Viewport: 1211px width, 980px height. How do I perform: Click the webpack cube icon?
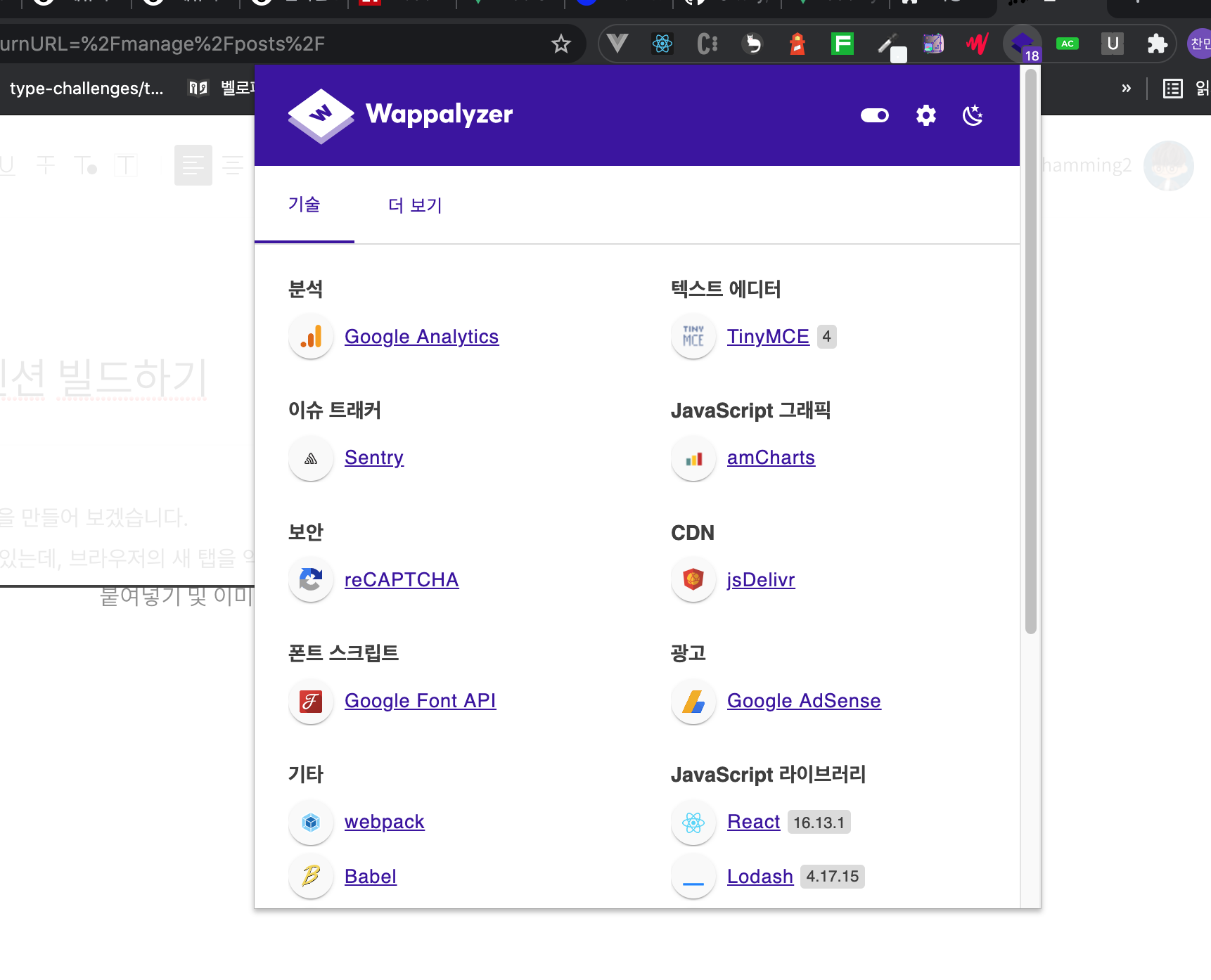coord(311,822)
